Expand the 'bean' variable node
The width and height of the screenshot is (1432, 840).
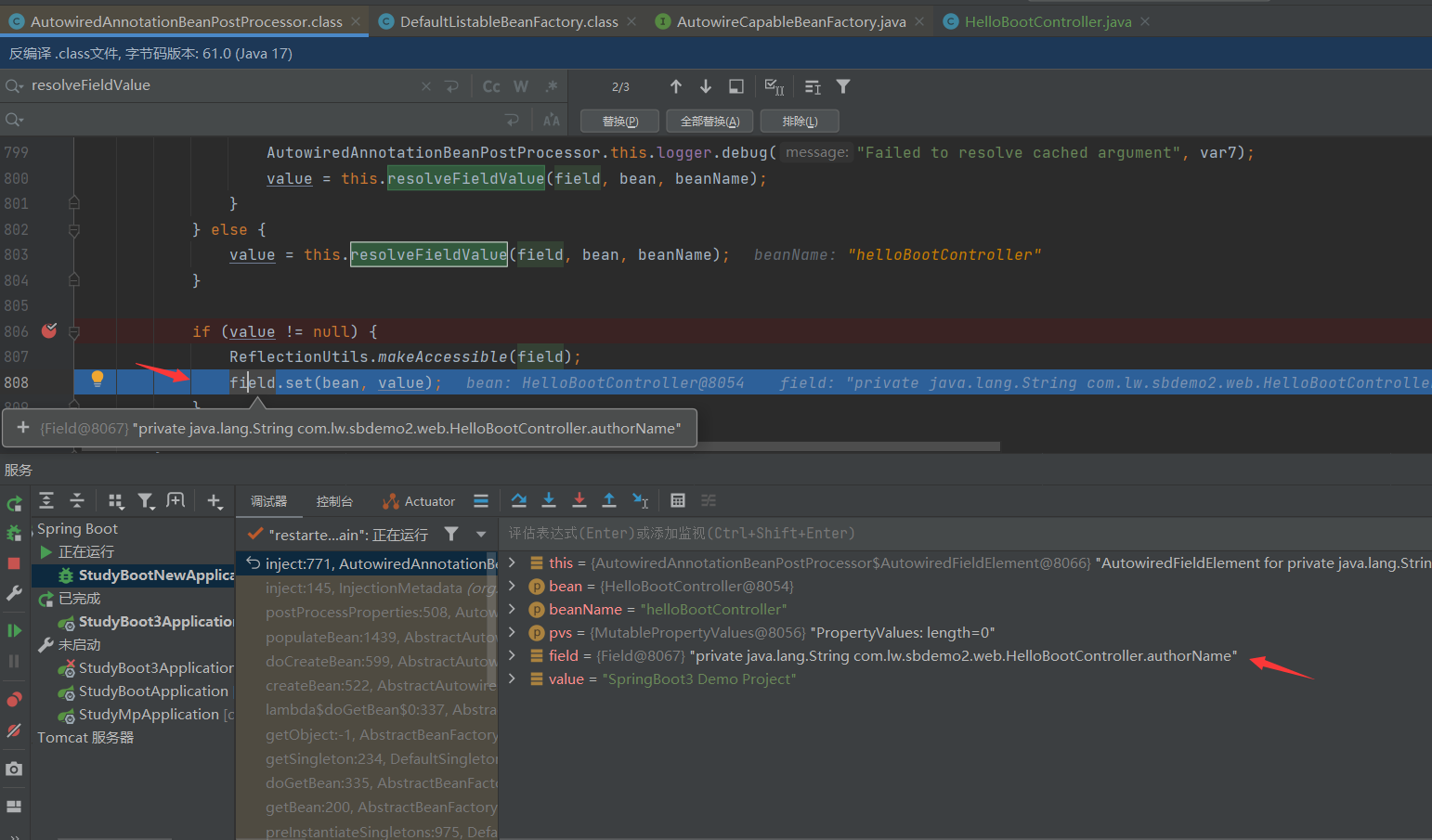tap(512, 586)
